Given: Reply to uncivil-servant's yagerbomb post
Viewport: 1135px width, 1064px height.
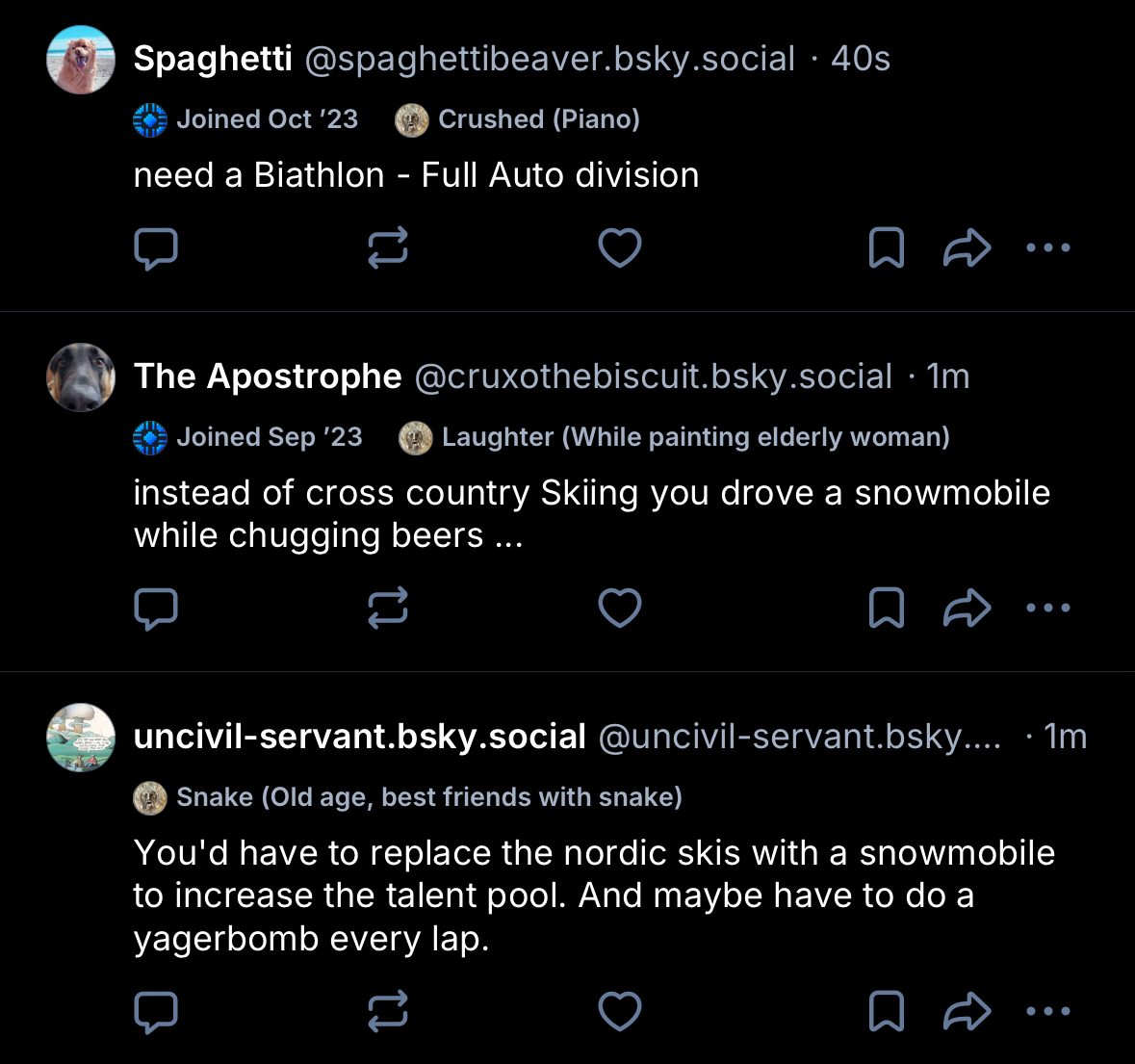Looking at the screenshot, I should pos(155,1012).
